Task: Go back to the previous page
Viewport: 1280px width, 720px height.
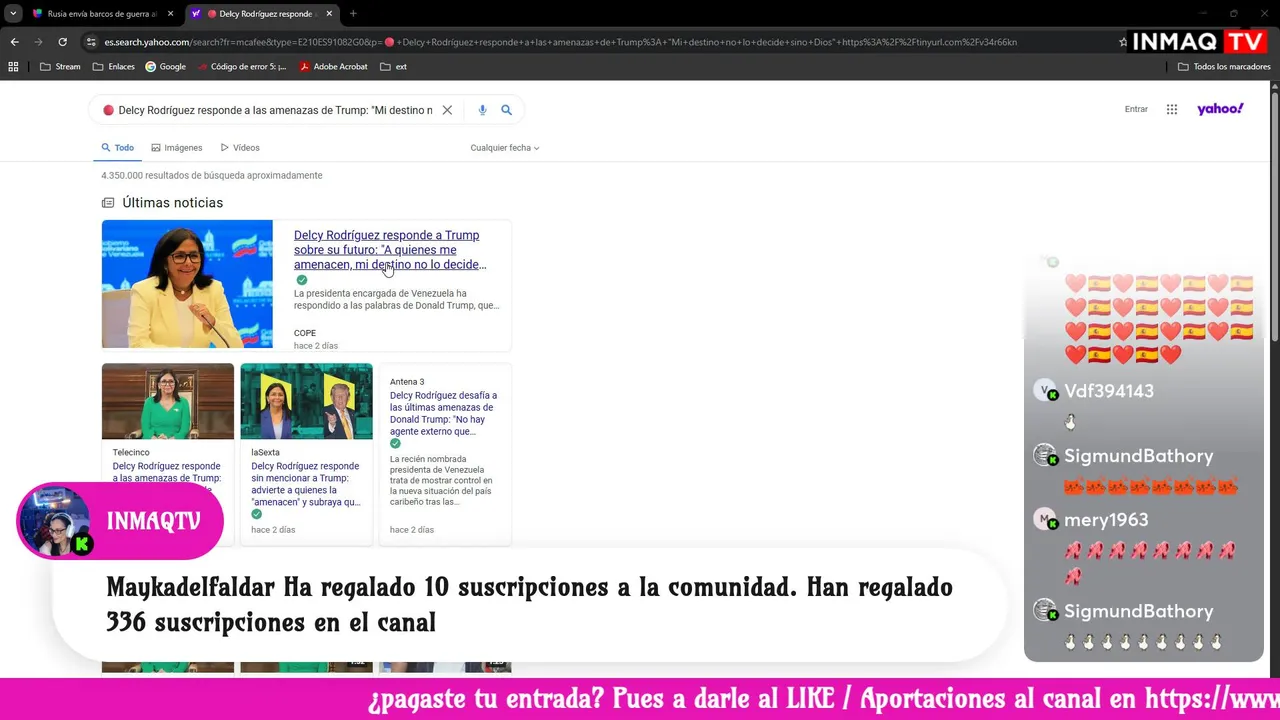Action: coord(14,42)
